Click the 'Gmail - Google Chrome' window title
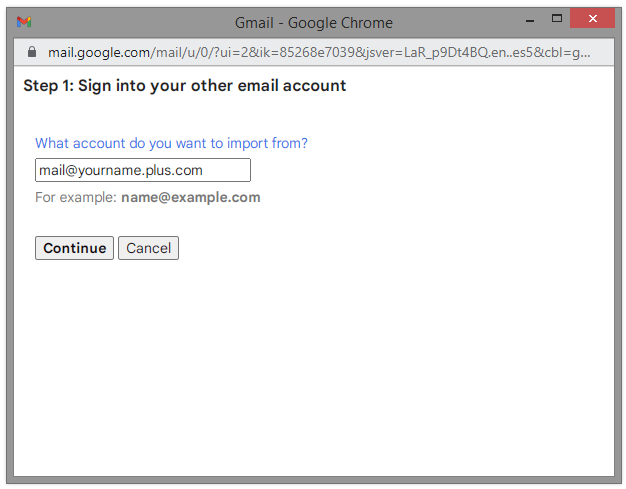Viewport: 626px width, 489px height. point(314,23)
